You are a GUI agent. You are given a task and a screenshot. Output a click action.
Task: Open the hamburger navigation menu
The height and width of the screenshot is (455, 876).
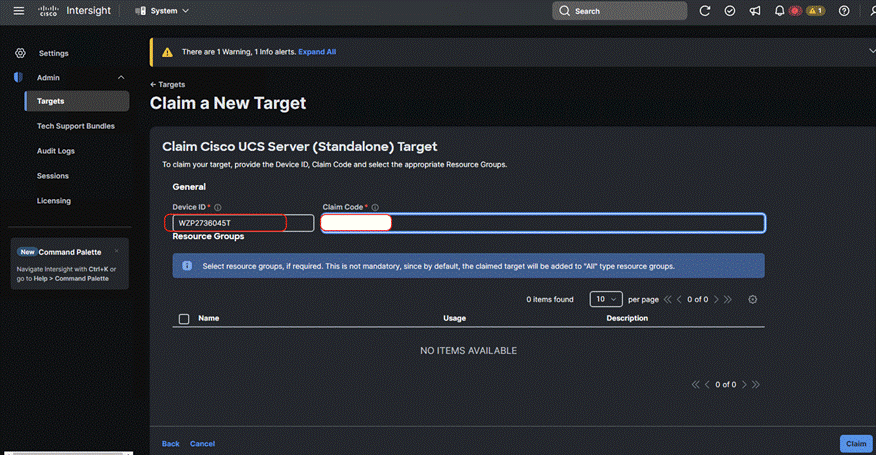pyautogui.click(x=18, y=11)
